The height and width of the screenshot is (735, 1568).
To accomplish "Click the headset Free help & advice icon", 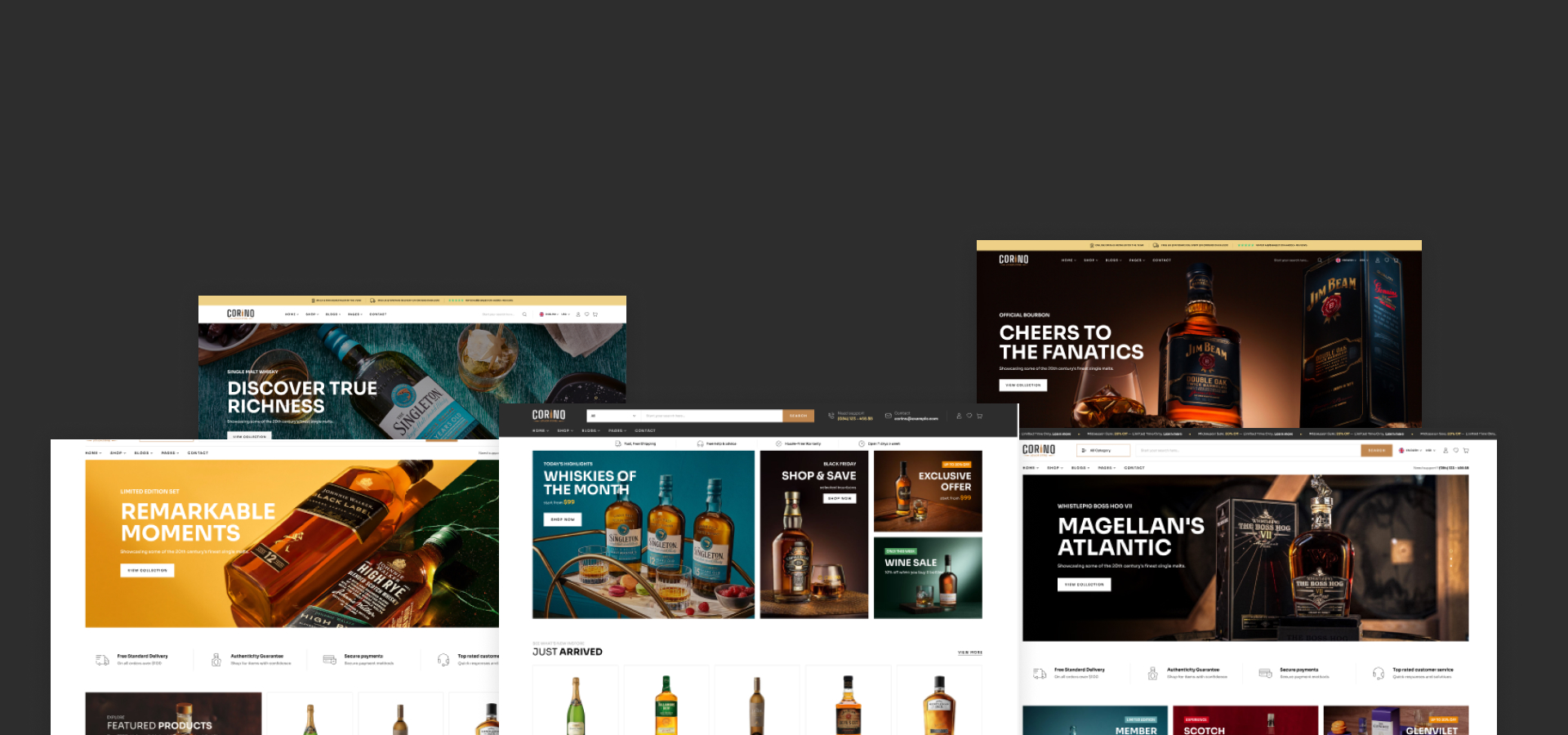I will point(700,443).
